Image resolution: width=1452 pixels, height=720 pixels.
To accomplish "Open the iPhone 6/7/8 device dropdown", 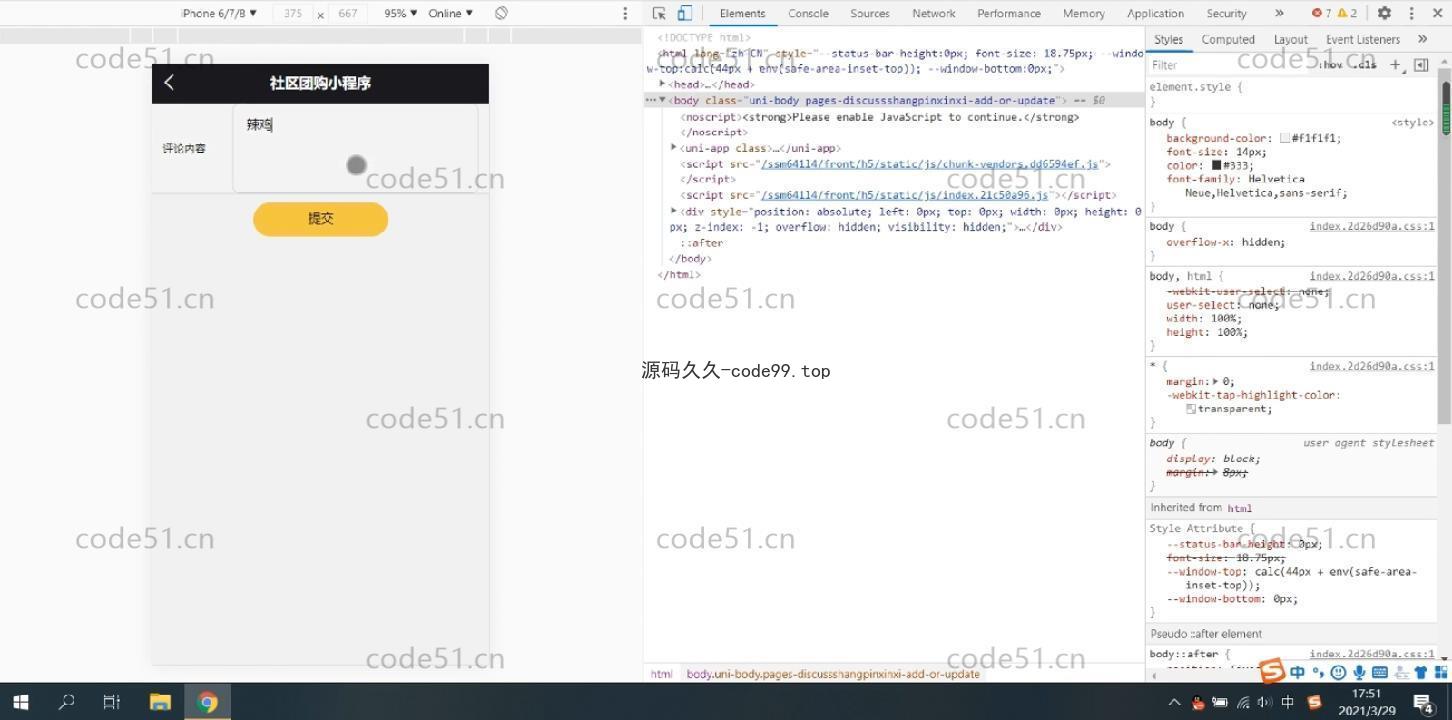I will coord(219,13).
